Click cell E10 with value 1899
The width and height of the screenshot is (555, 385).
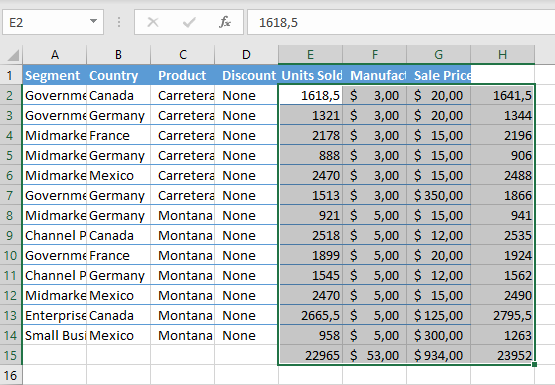[x=310, y=255]
